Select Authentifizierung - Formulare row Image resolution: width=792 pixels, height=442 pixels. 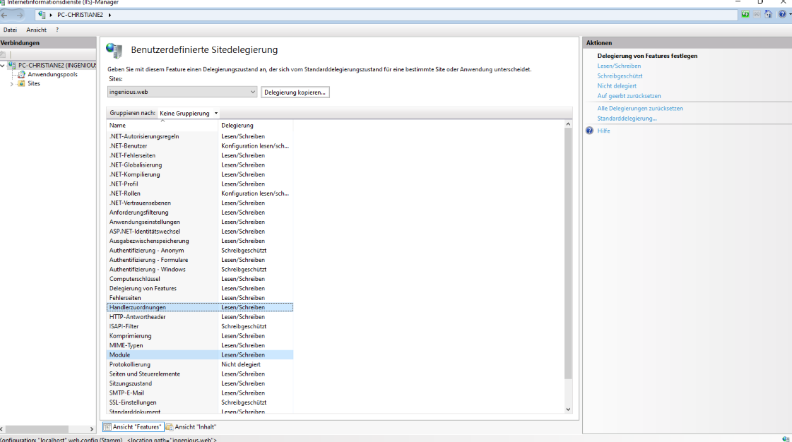200,260
